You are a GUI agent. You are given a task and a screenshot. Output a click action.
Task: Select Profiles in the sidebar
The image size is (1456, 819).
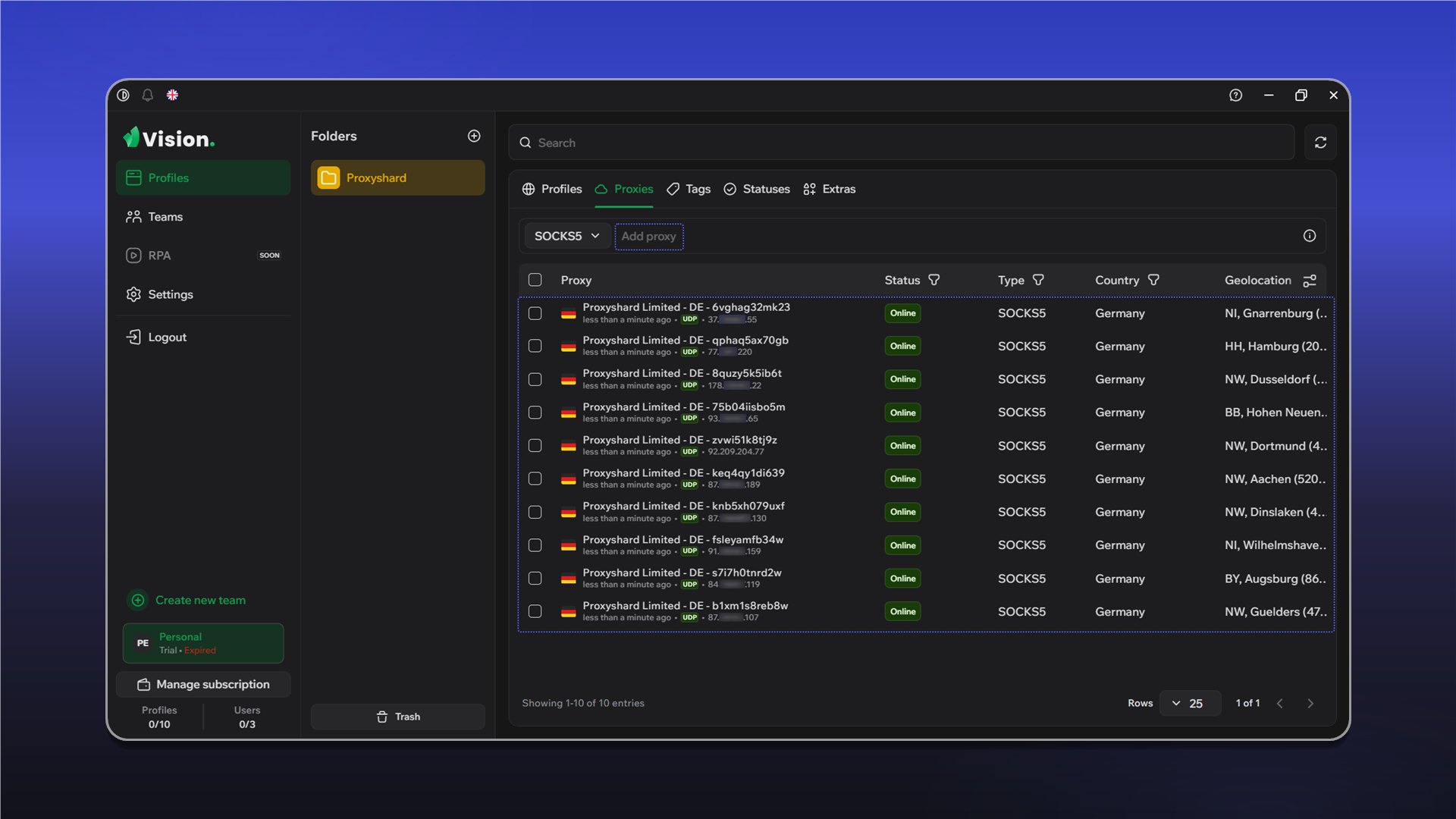coord(203,177)
